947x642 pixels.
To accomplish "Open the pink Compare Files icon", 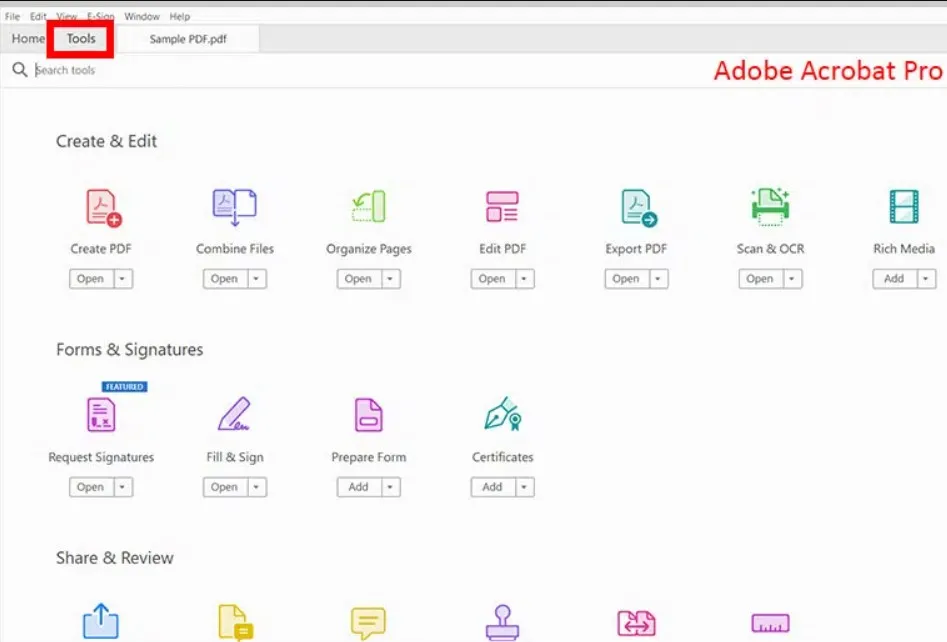I will [636, 623].
